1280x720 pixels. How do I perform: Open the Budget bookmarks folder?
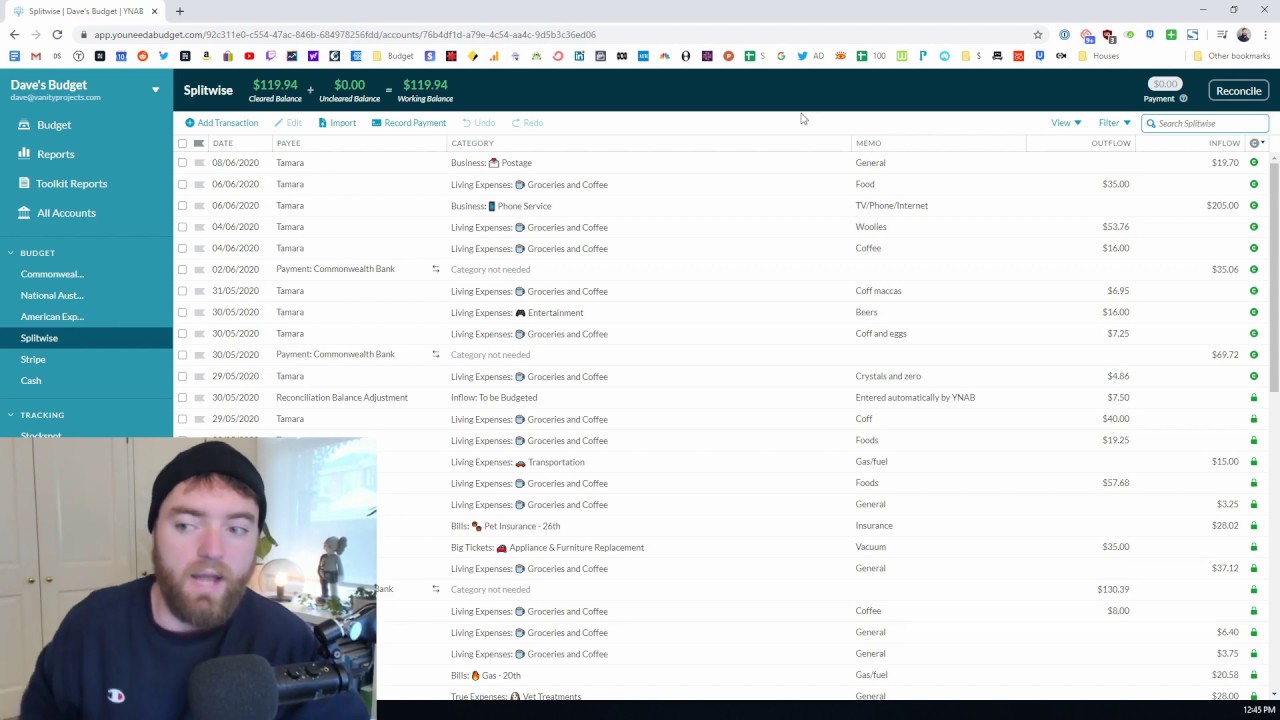(393, 56)
